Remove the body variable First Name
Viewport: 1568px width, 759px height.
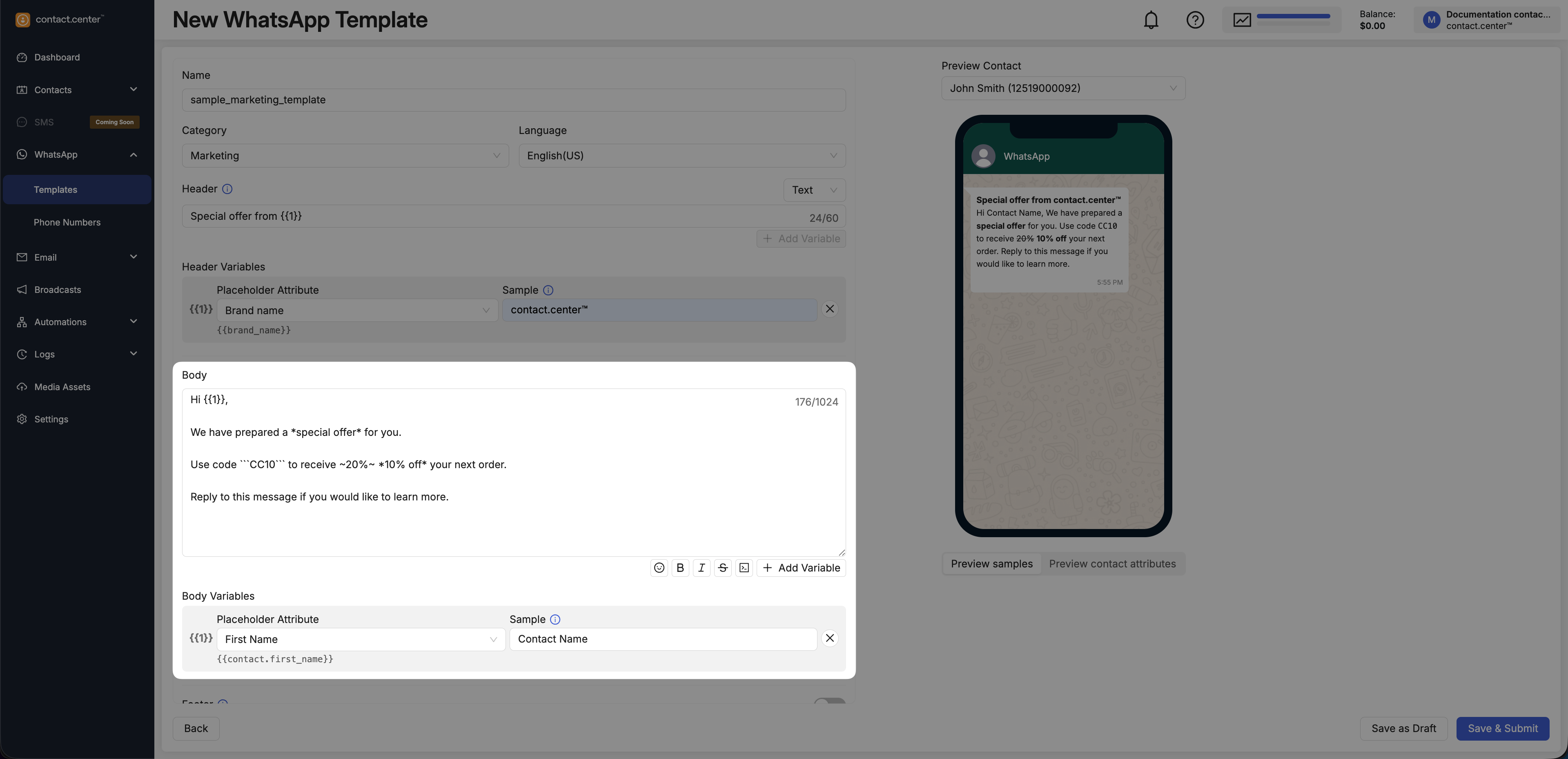(x=830, y=638)
